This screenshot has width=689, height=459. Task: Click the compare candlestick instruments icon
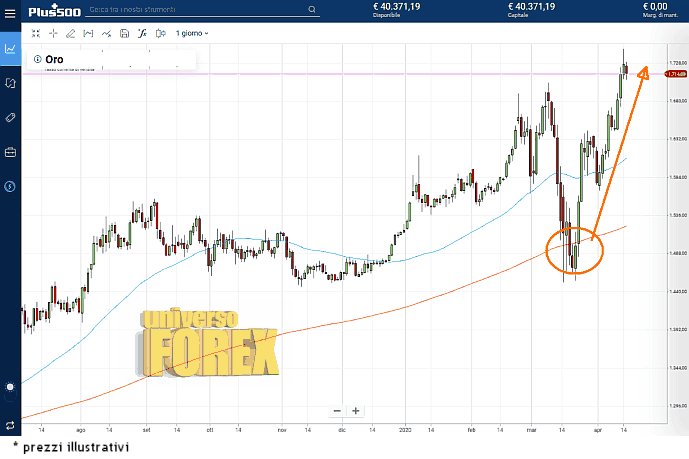[159, 33]
